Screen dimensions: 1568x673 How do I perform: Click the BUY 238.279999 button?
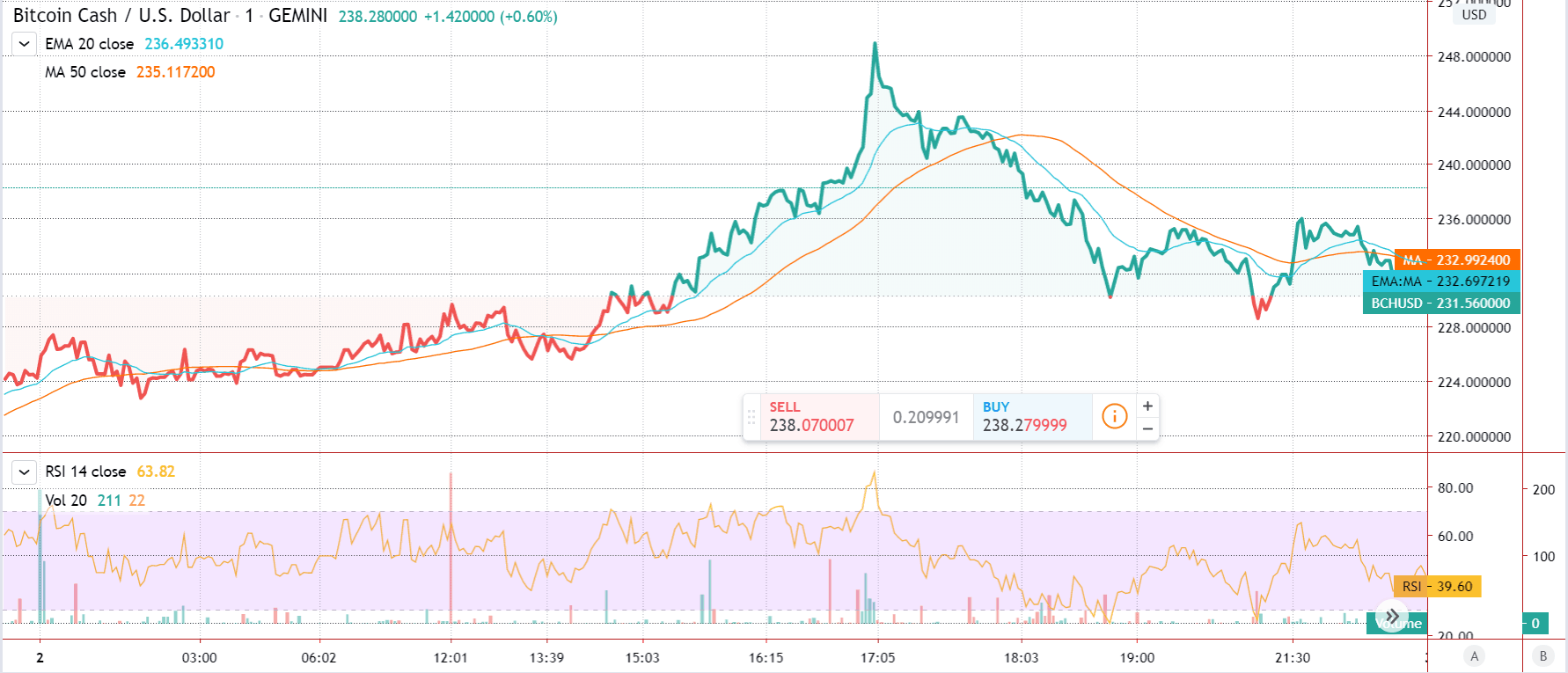click(1032, 417)
